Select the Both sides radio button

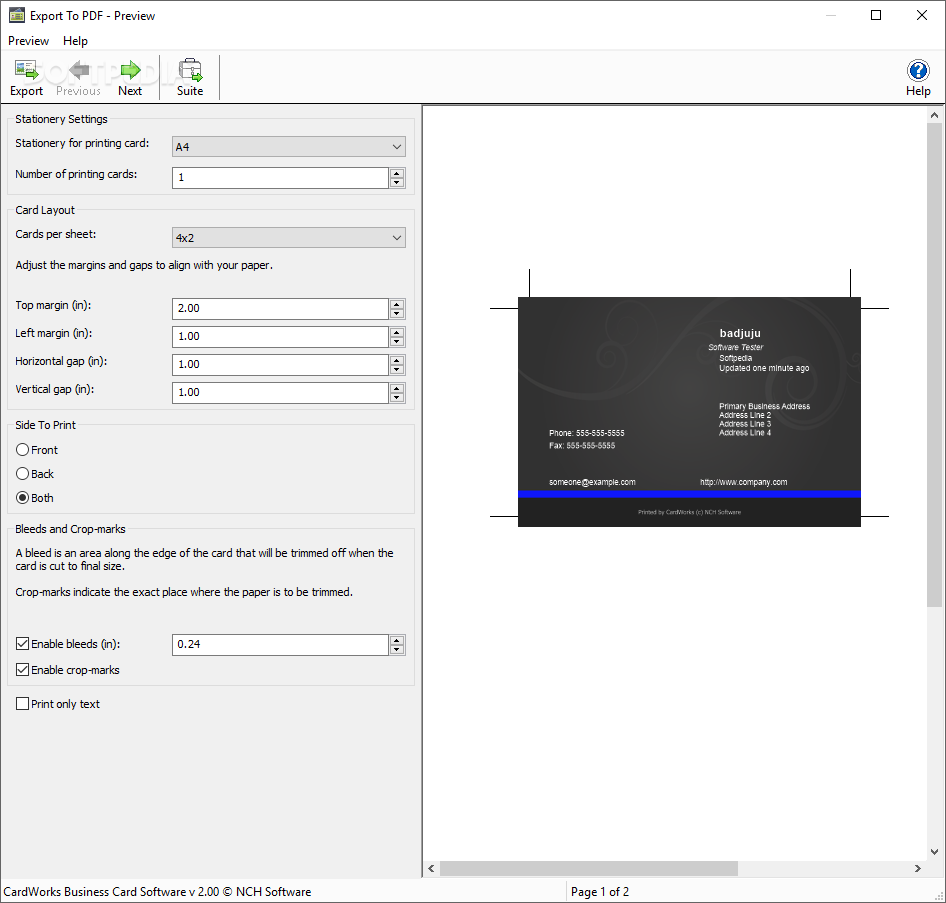22,498
